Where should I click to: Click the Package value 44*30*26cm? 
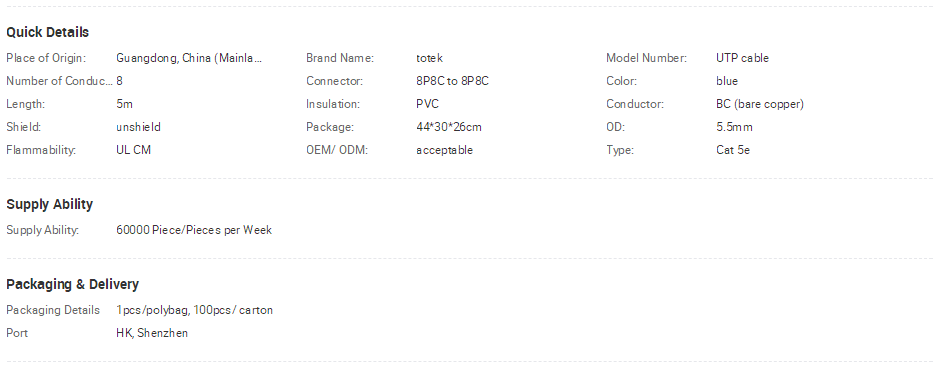coord(448,127)
